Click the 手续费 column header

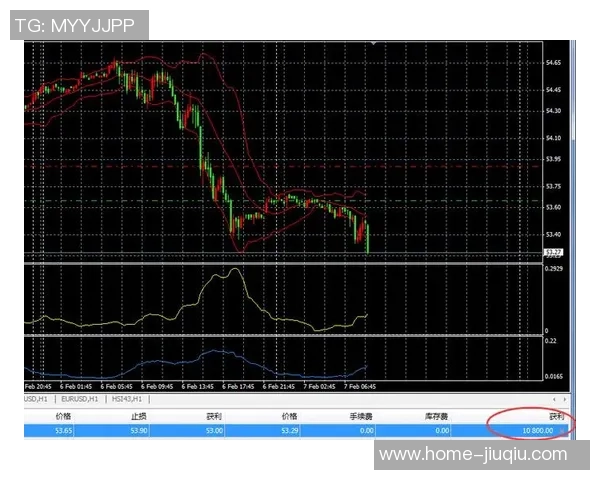click(x=361, y=415)
